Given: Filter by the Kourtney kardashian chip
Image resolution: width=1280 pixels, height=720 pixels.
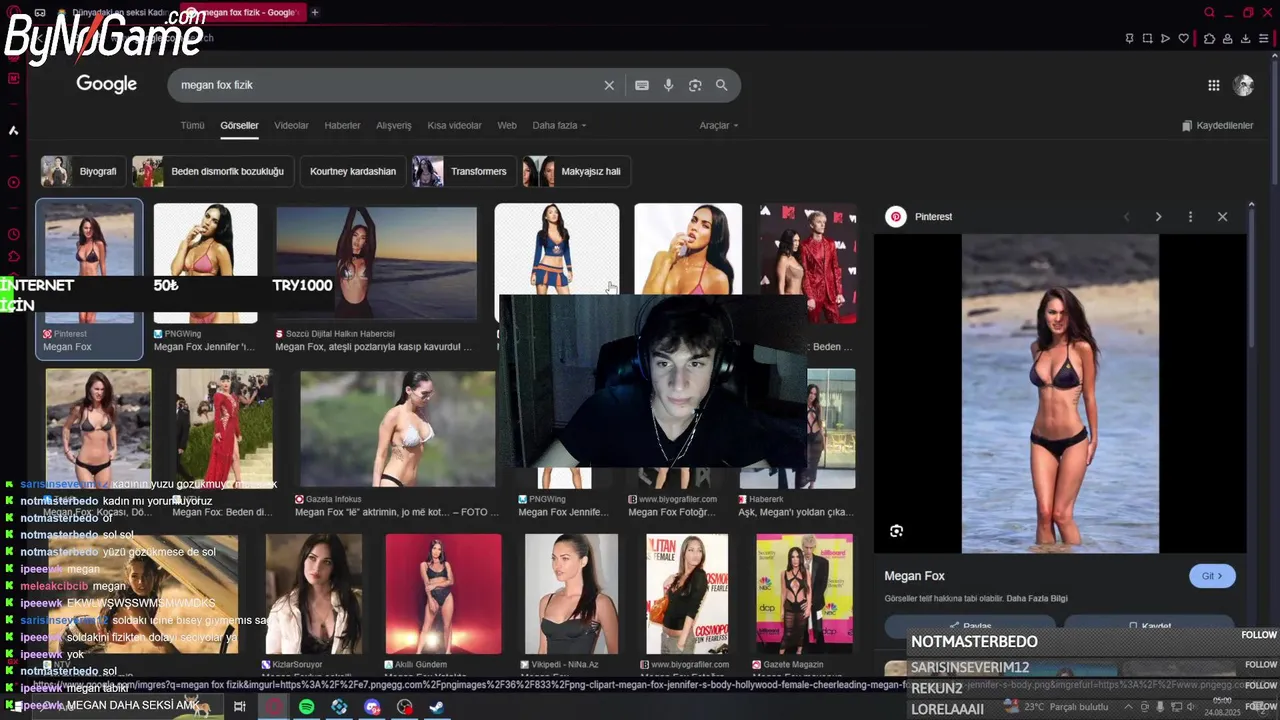Looking at the screenshot, I should click(x=353, y=171).
